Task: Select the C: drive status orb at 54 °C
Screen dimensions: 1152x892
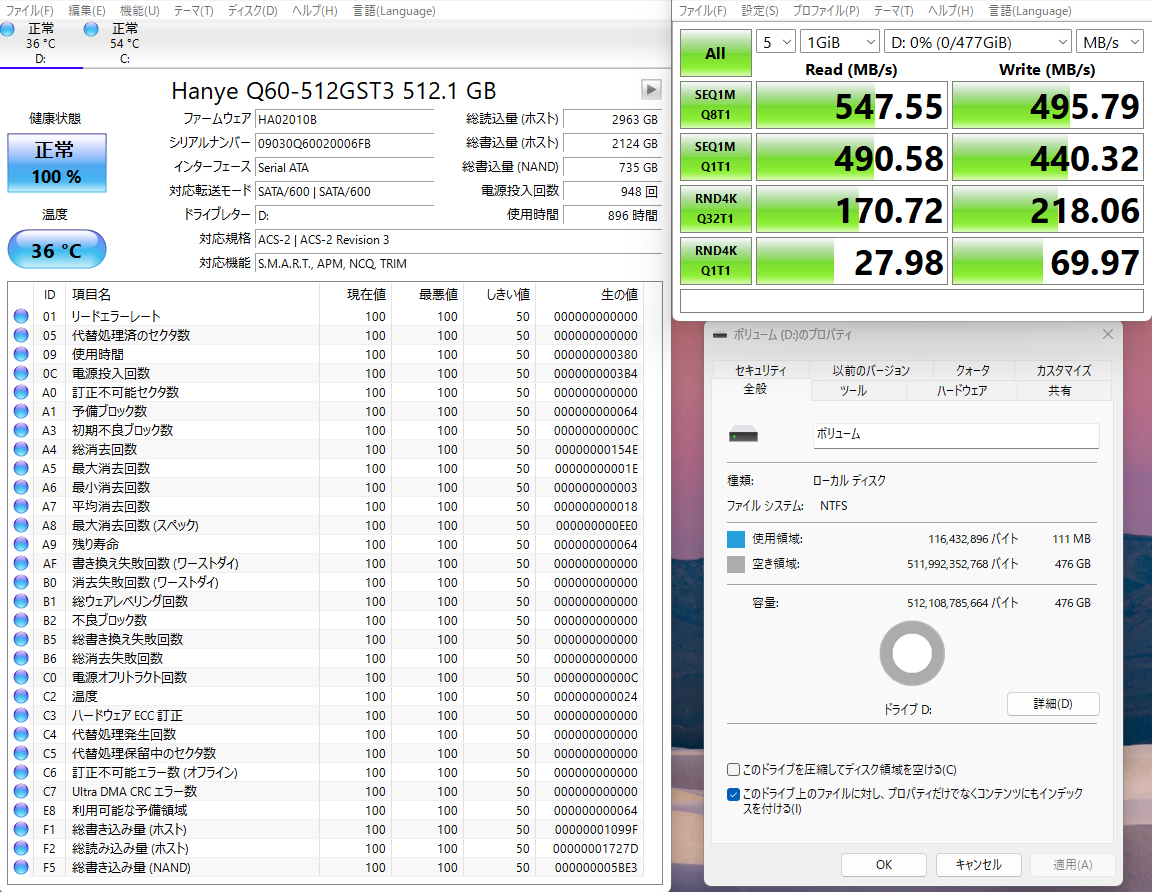Action: click(x=91, y=30)
